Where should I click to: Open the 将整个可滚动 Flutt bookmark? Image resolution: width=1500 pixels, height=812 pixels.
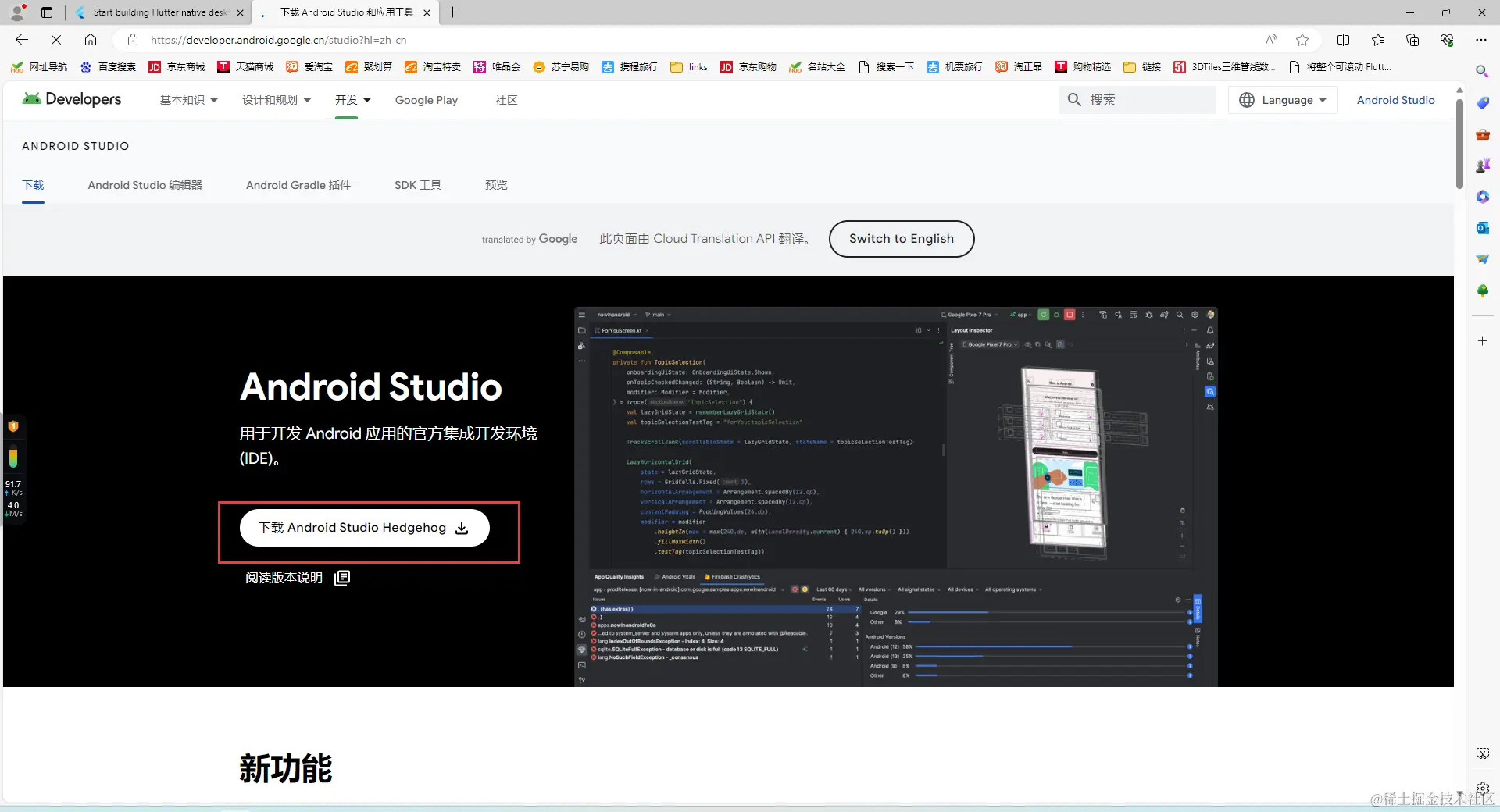(1340, 67)
